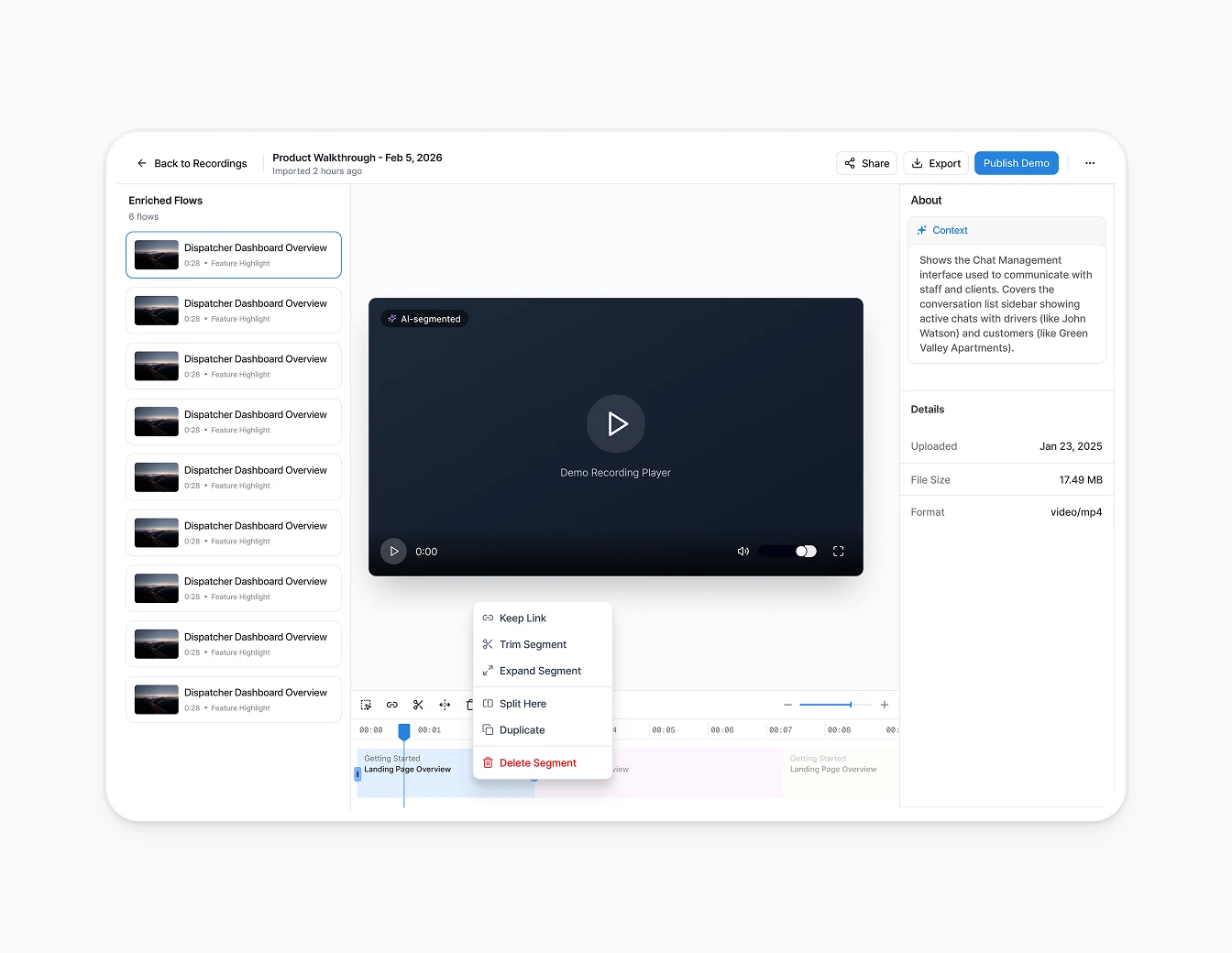The height and width of the screenshot is (953, 1232).
Task: Click the link segments icon in timeline toolbar
Action: [x=392, y=705]
